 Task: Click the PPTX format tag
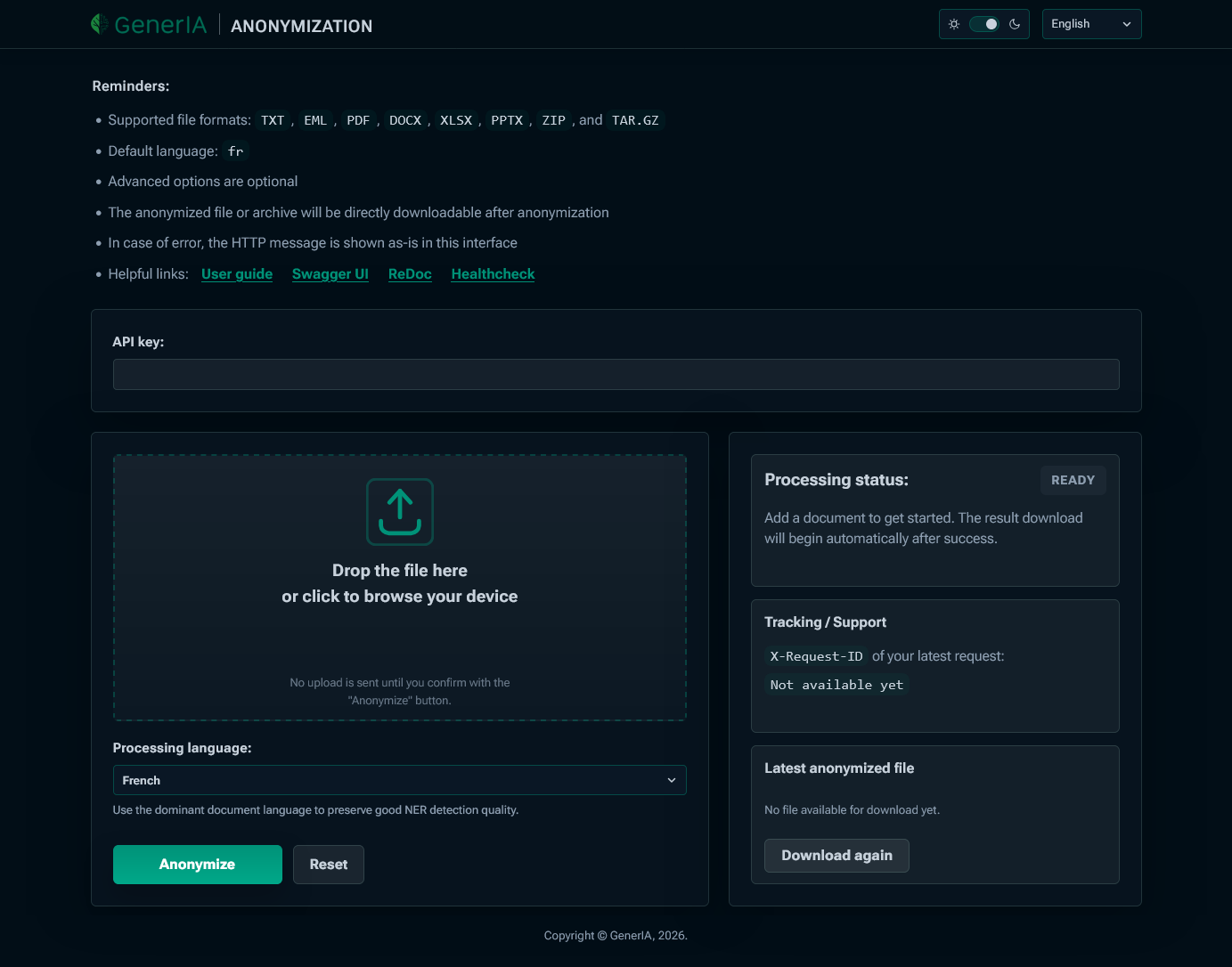click(x=507, y=120)
